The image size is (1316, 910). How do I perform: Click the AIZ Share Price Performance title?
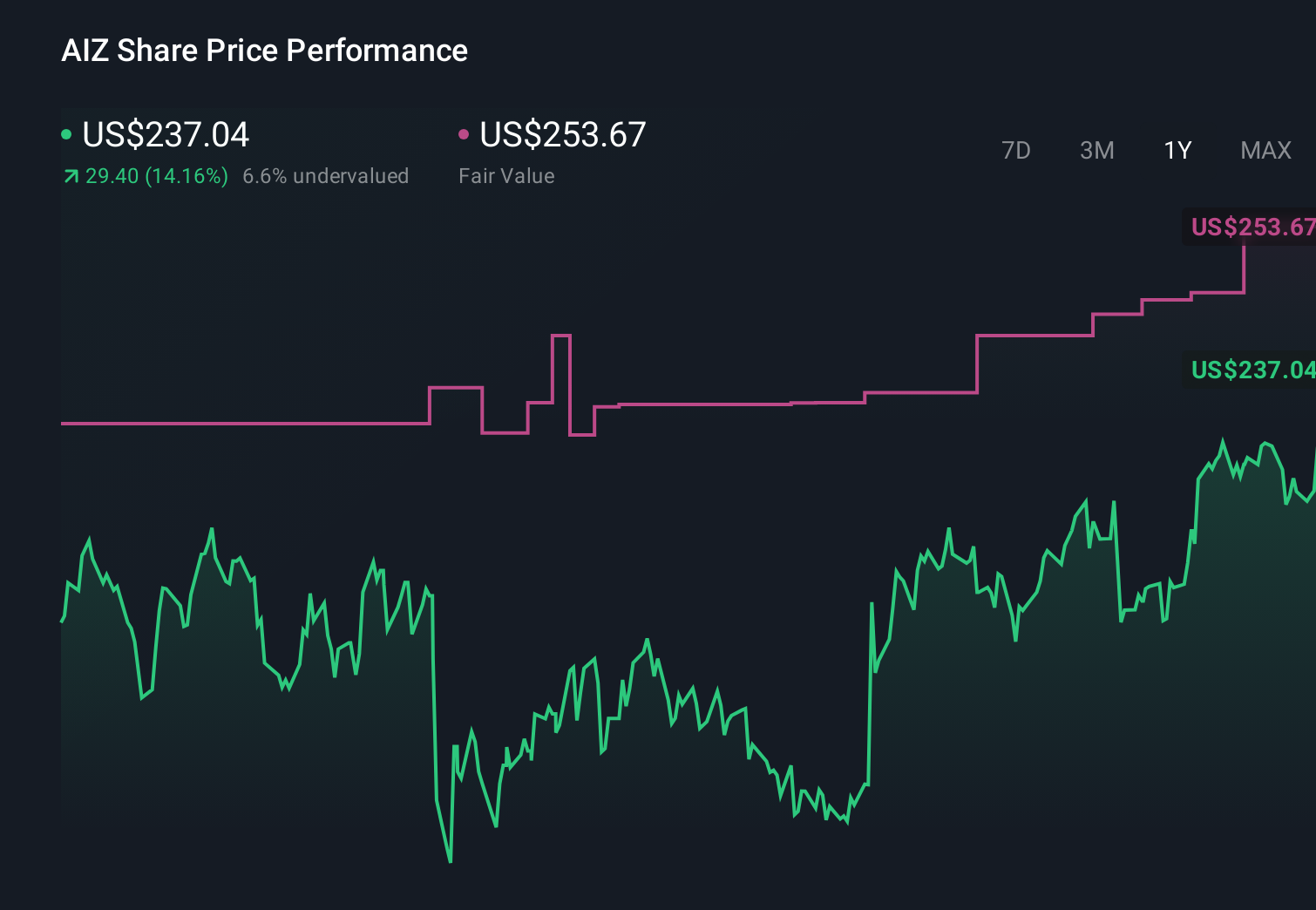coord(264,51)
